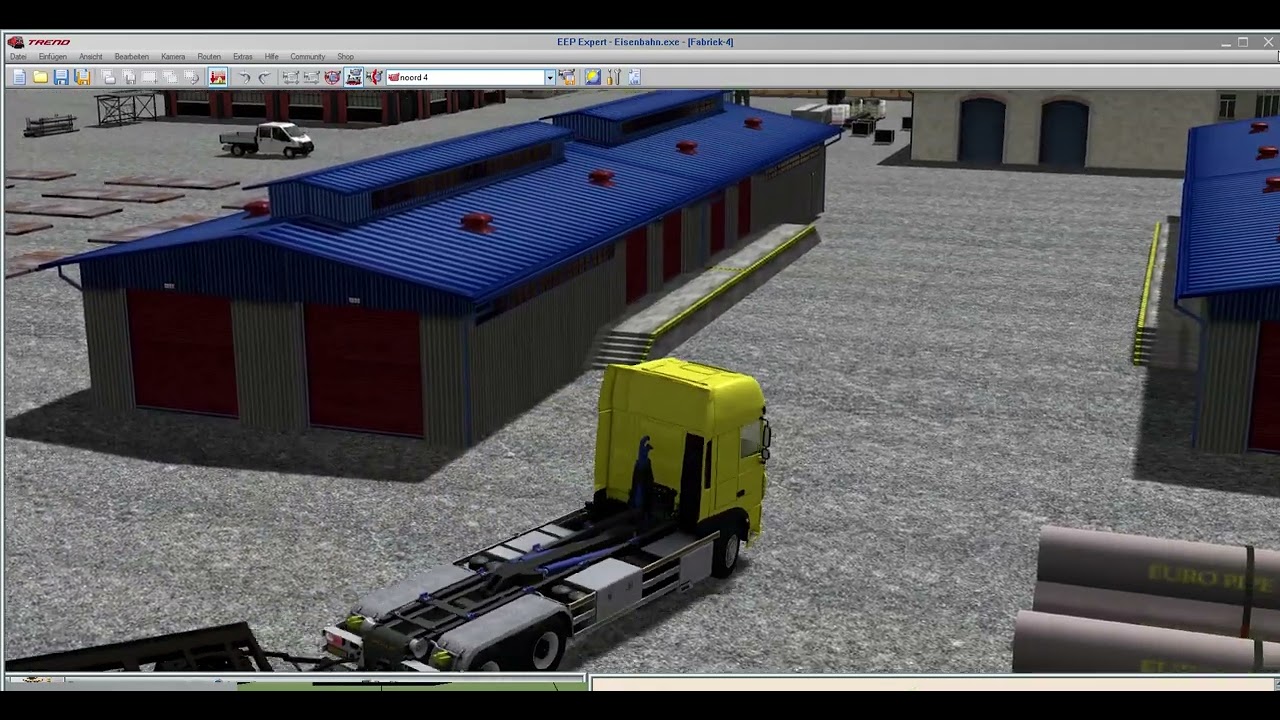Click the Save As double-floppy icon

[82, 77]
